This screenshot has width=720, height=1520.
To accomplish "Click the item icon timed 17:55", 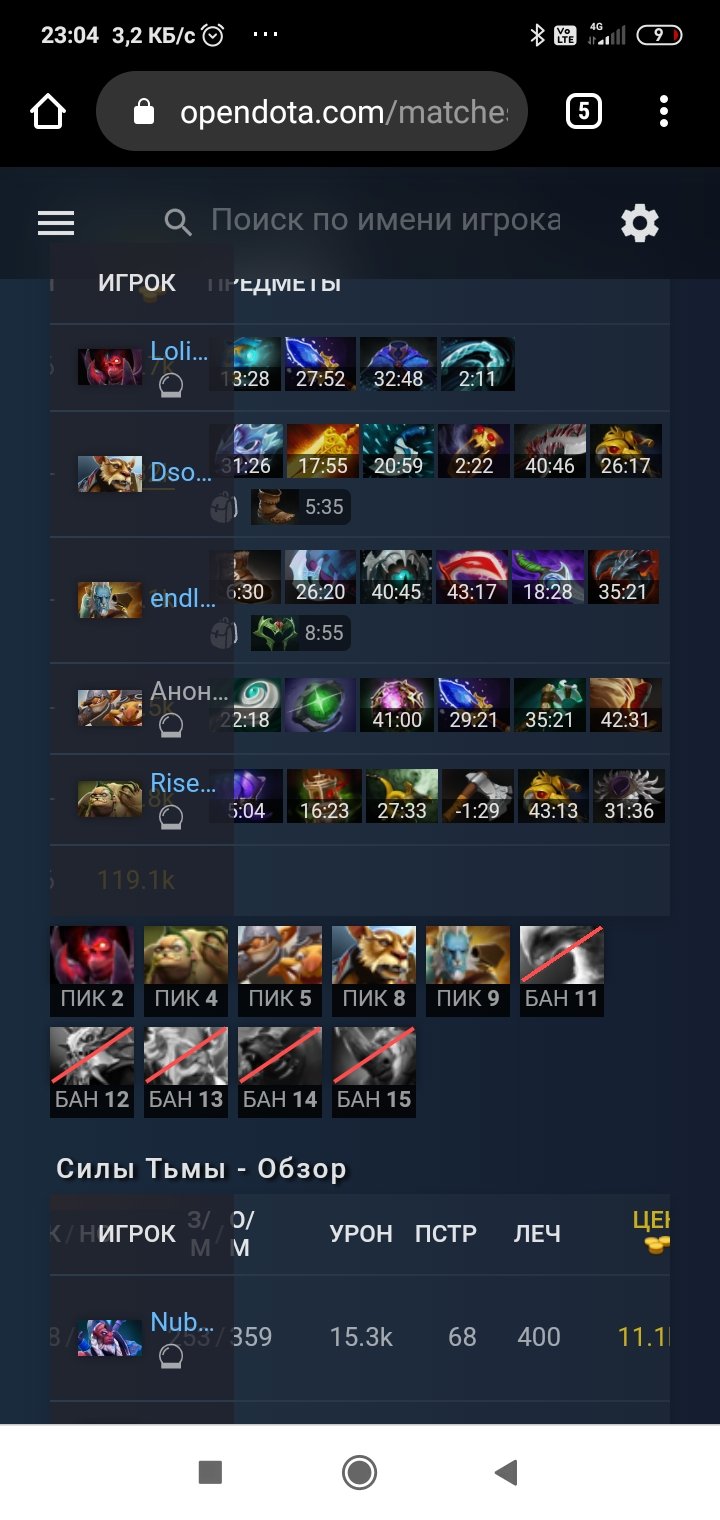I will (x=323, y=451).
